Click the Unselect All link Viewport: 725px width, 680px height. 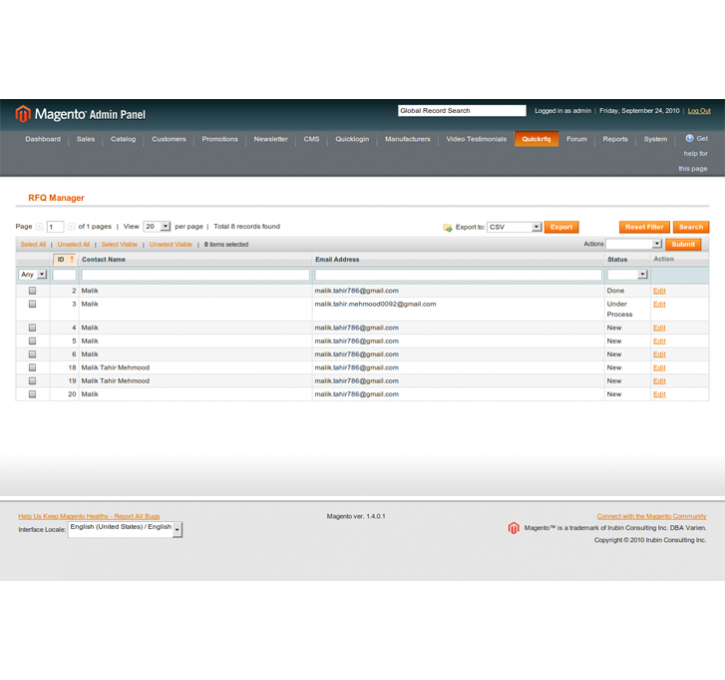click(x=74, y=245)
